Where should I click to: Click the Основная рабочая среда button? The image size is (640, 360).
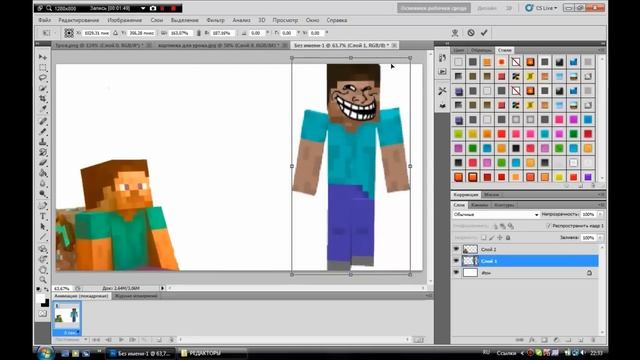tap(434, 8)
